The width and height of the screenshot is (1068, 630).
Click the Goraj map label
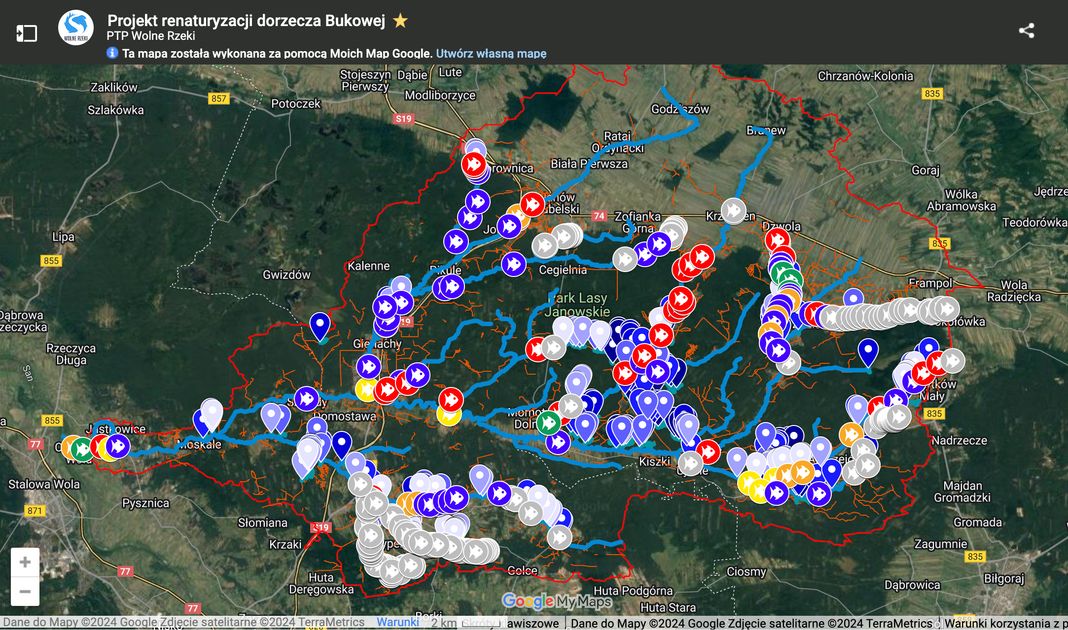[x=926, y=170]
